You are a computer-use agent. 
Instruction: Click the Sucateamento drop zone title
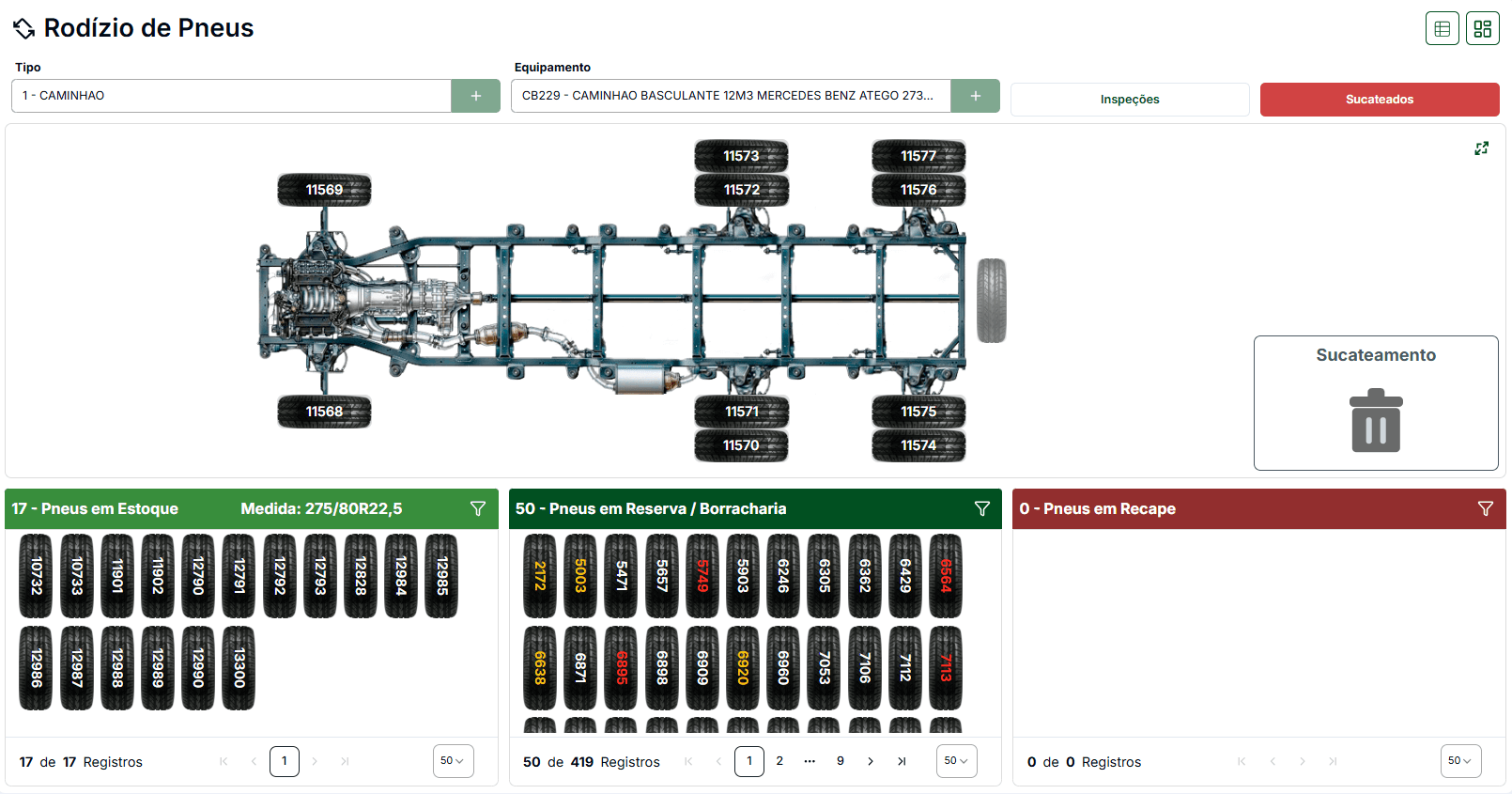pos(1376,355)
